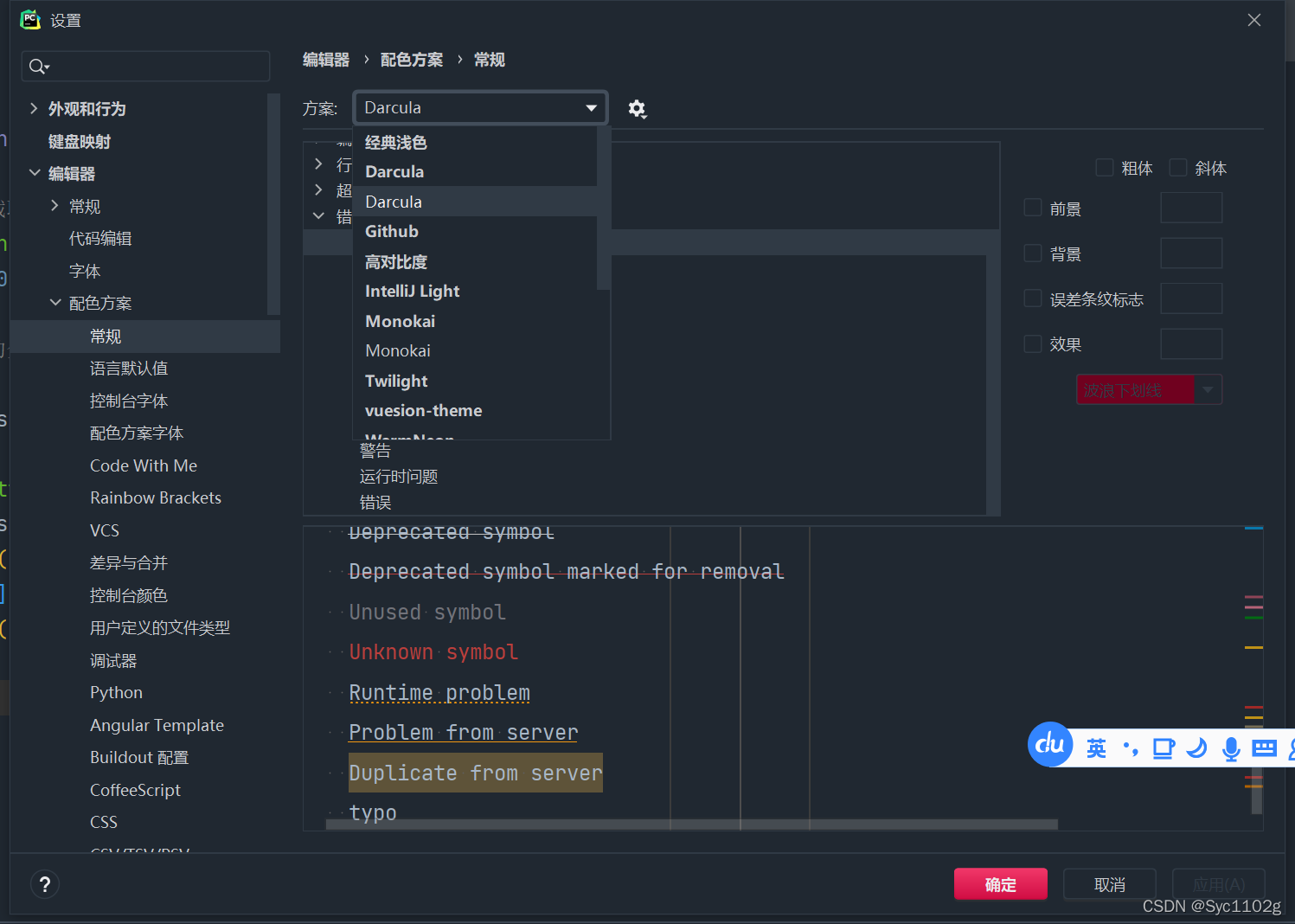This screenshot has height=924, width=1295.
Task: Click the keyboard icon in IME bar
Action: 1264,748
